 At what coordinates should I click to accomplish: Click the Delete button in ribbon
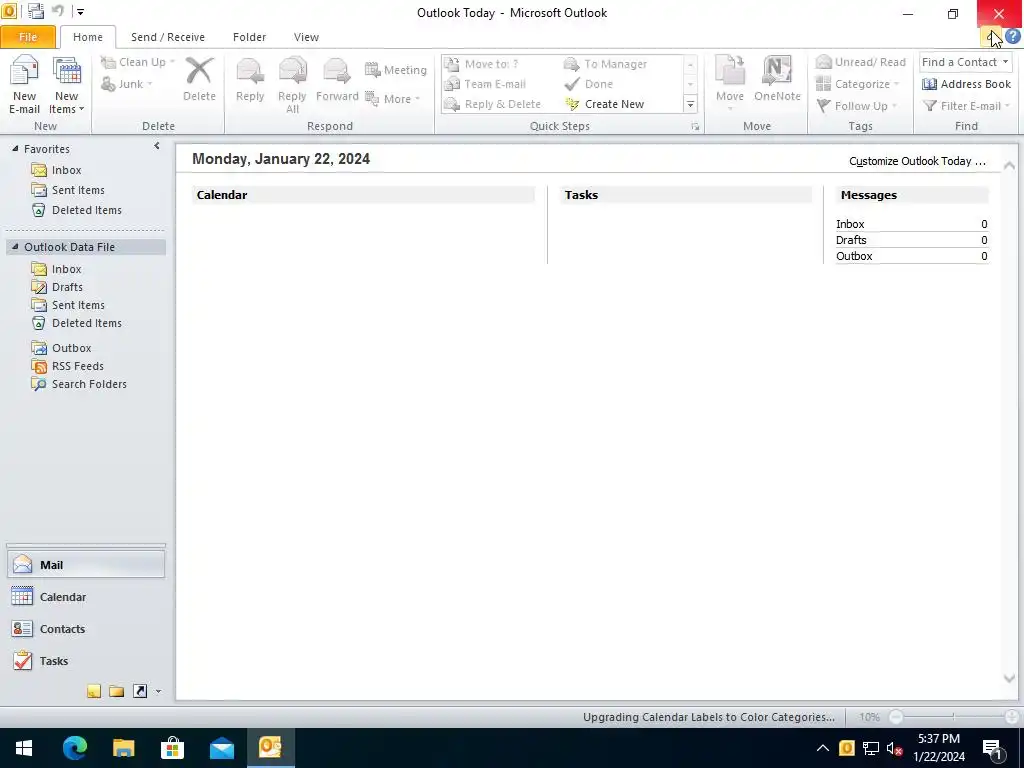coord(199,79)
